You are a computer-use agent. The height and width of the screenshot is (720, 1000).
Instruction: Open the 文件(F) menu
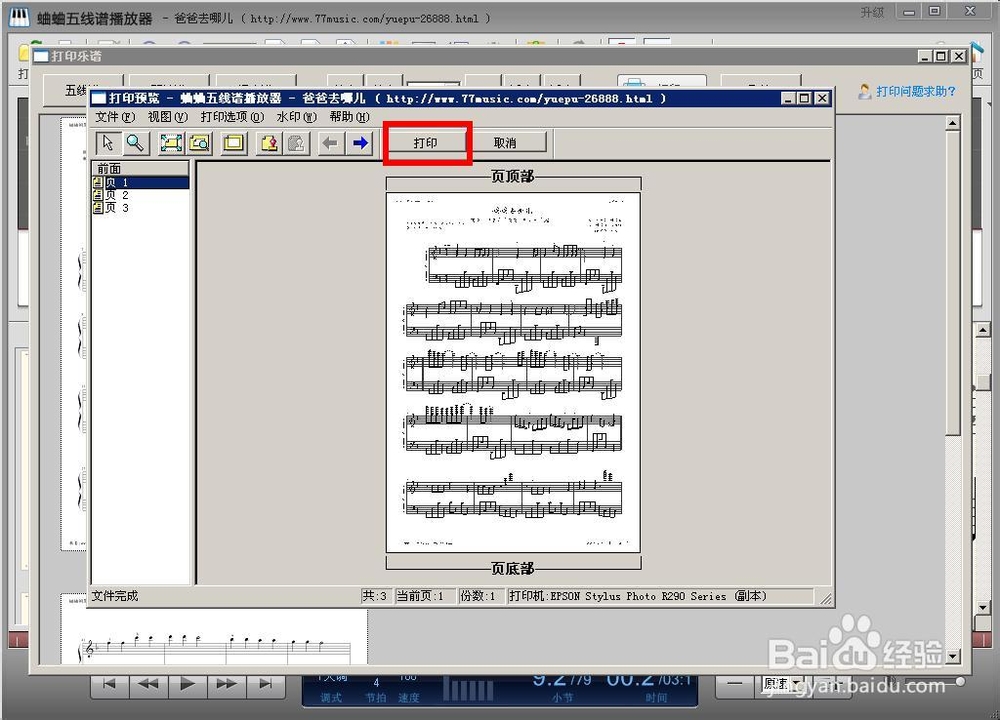pos(115,117)
